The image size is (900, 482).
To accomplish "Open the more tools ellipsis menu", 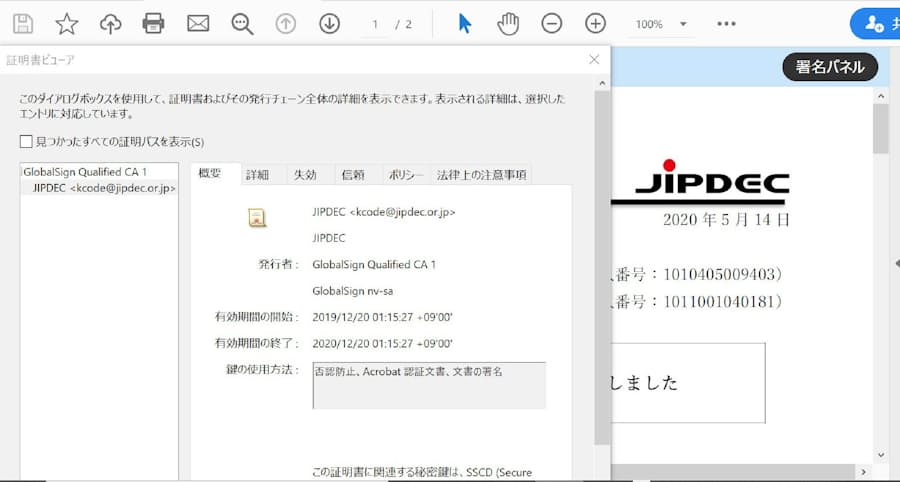I will click(x=727, y=24).
